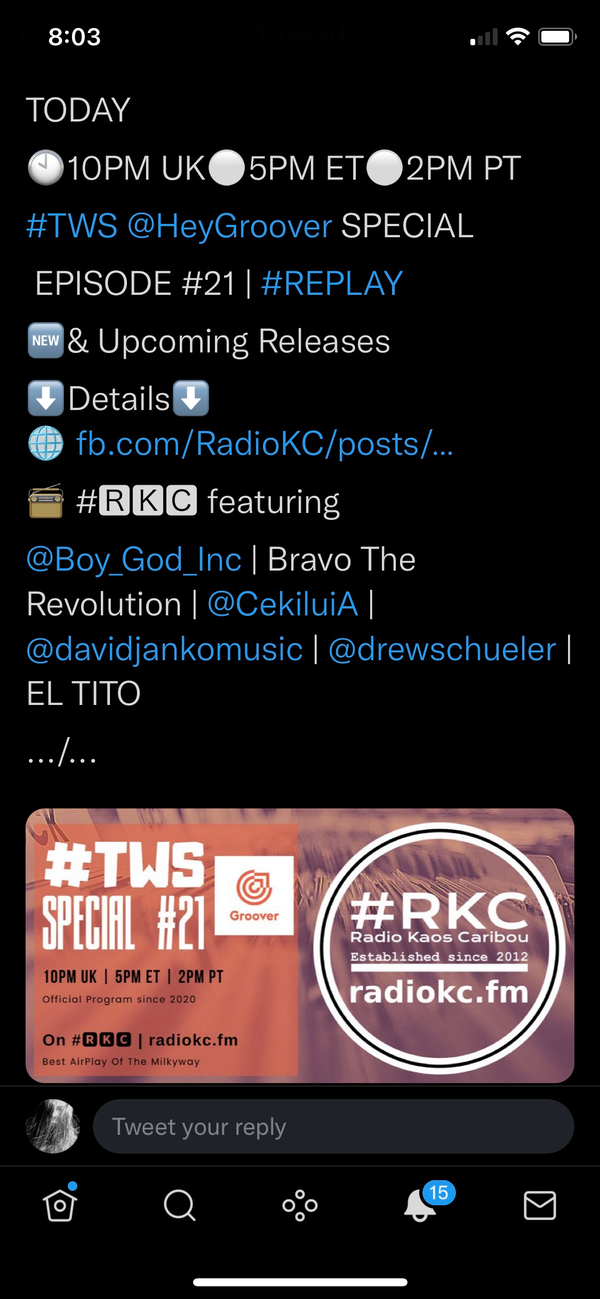Open the #TWS Special #21 banner image
This screenshot has width=600, height=1299.
tap(300, 946)
